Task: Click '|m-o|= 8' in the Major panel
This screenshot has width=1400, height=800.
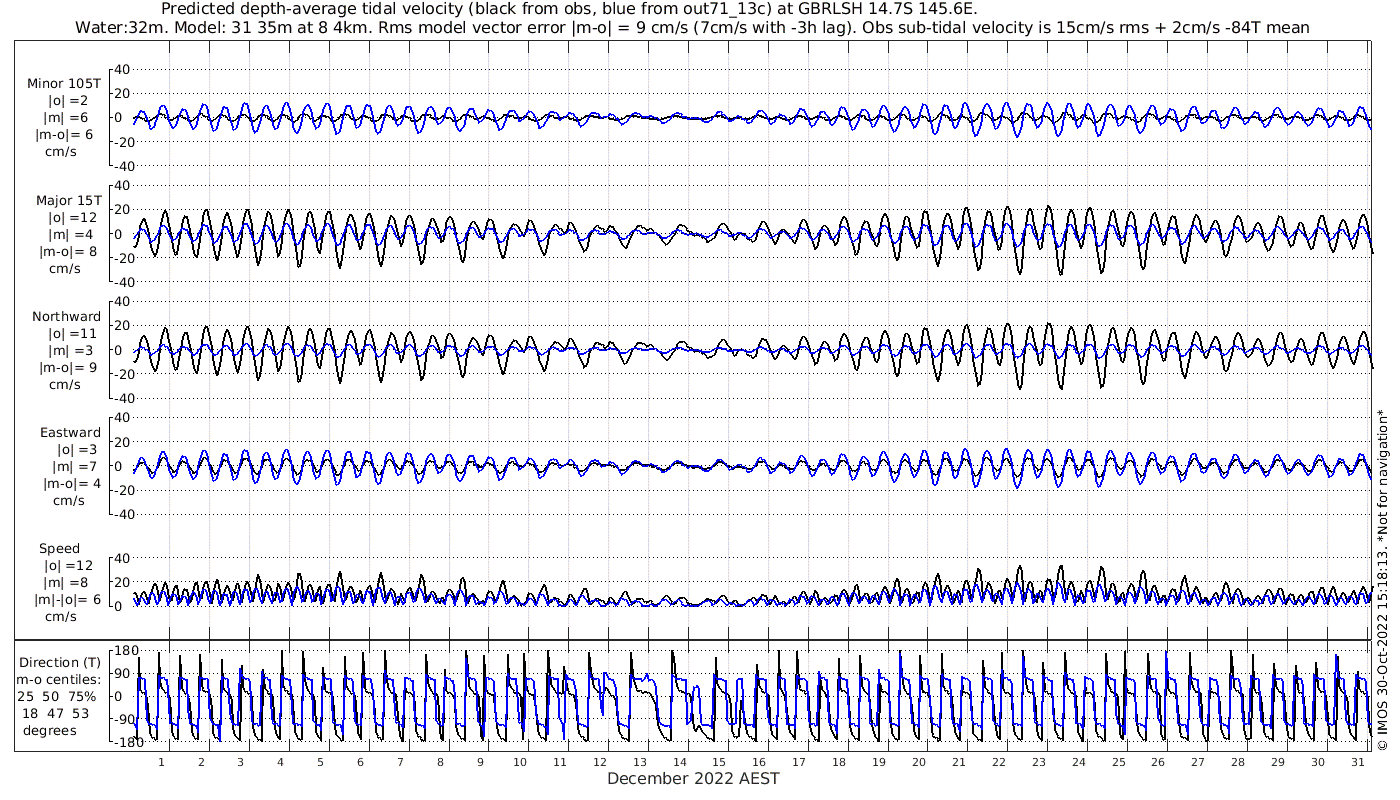Action: (x=68, y=252)
